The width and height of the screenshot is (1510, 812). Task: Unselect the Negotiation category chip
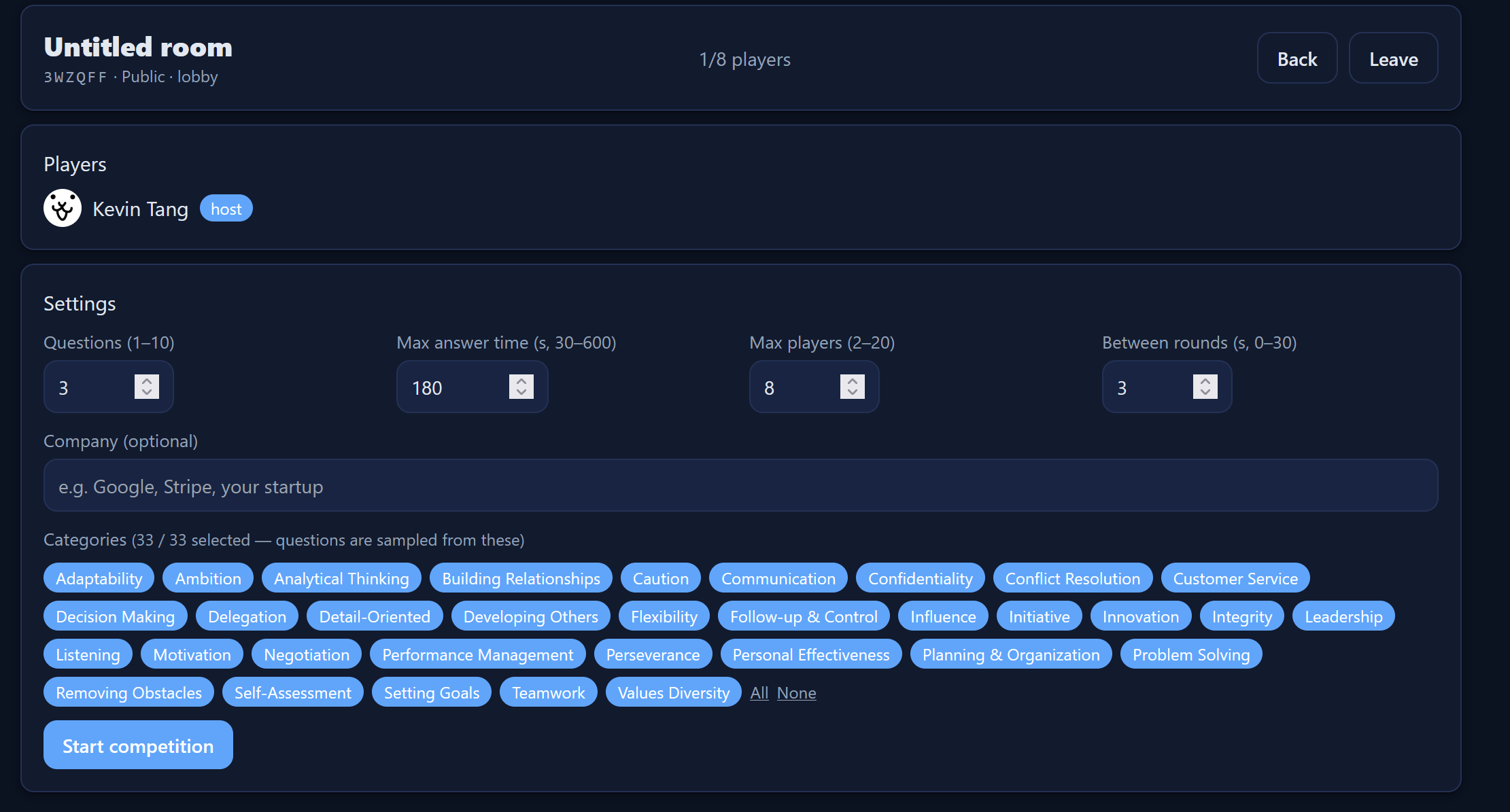pos(307,654)
